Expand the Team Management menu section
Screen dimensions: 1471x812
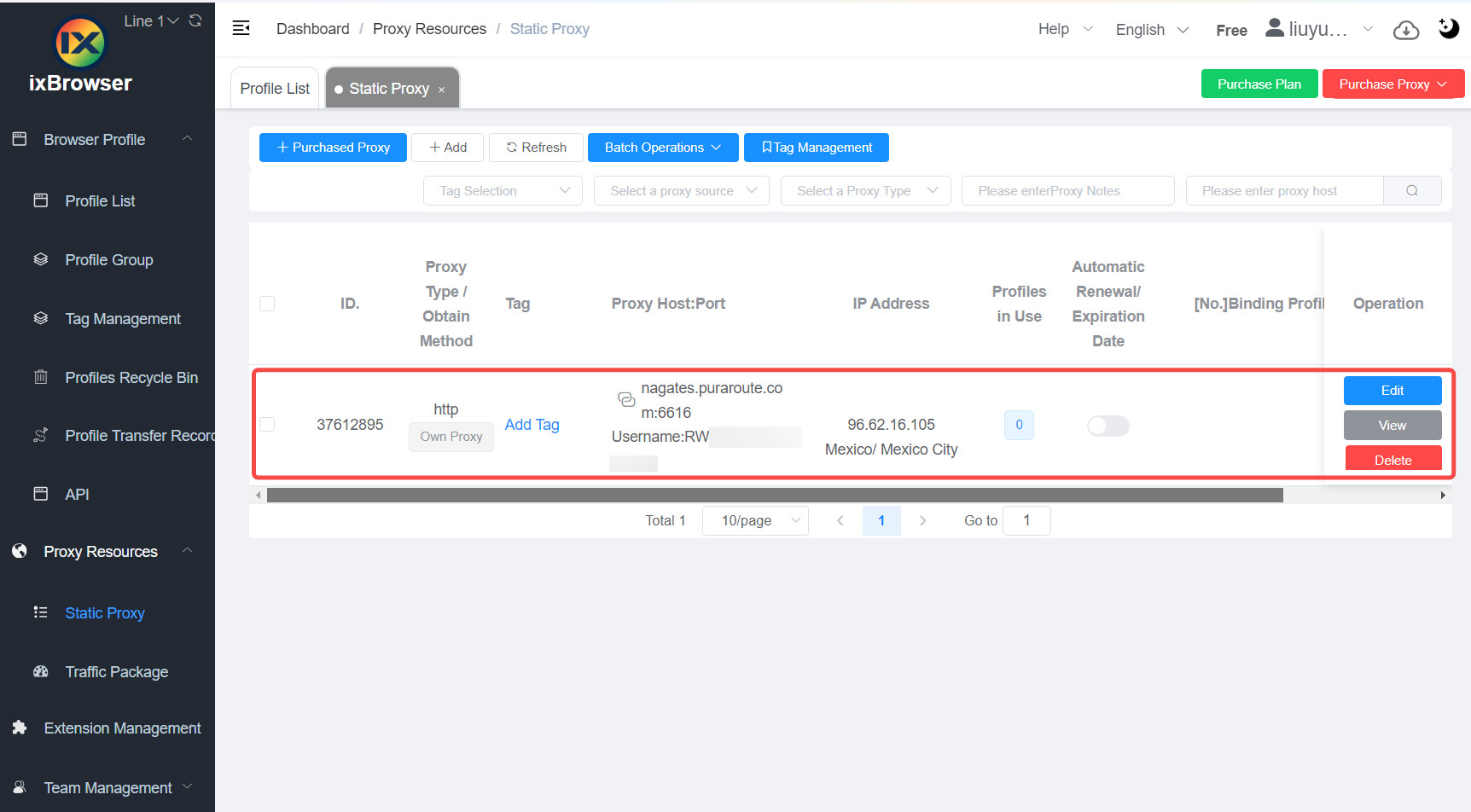click(x=187, y=786)
